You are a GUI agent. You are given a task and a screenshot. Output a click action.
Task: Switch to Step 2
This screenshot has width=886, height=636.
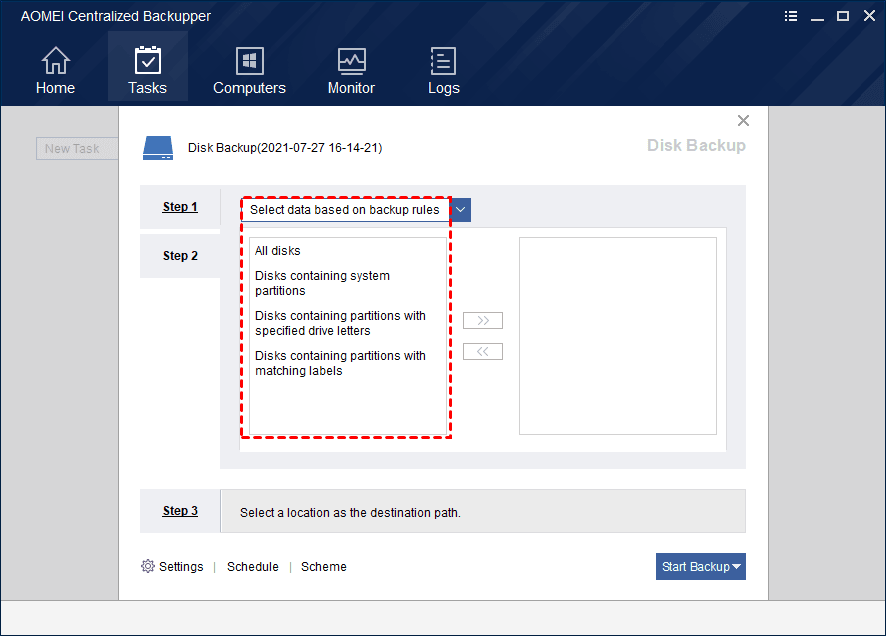click(x=180, y=256)
